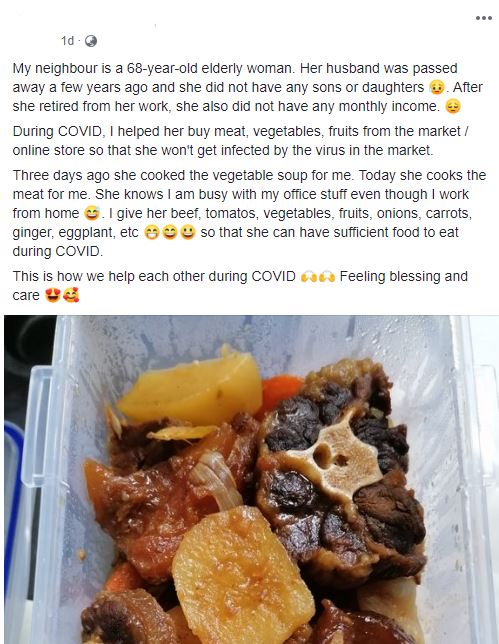This screenshot has width=499, height=644.
Task: Click the paragraph about the 68-year-old neighbour
Action: (x=248, y=87)
